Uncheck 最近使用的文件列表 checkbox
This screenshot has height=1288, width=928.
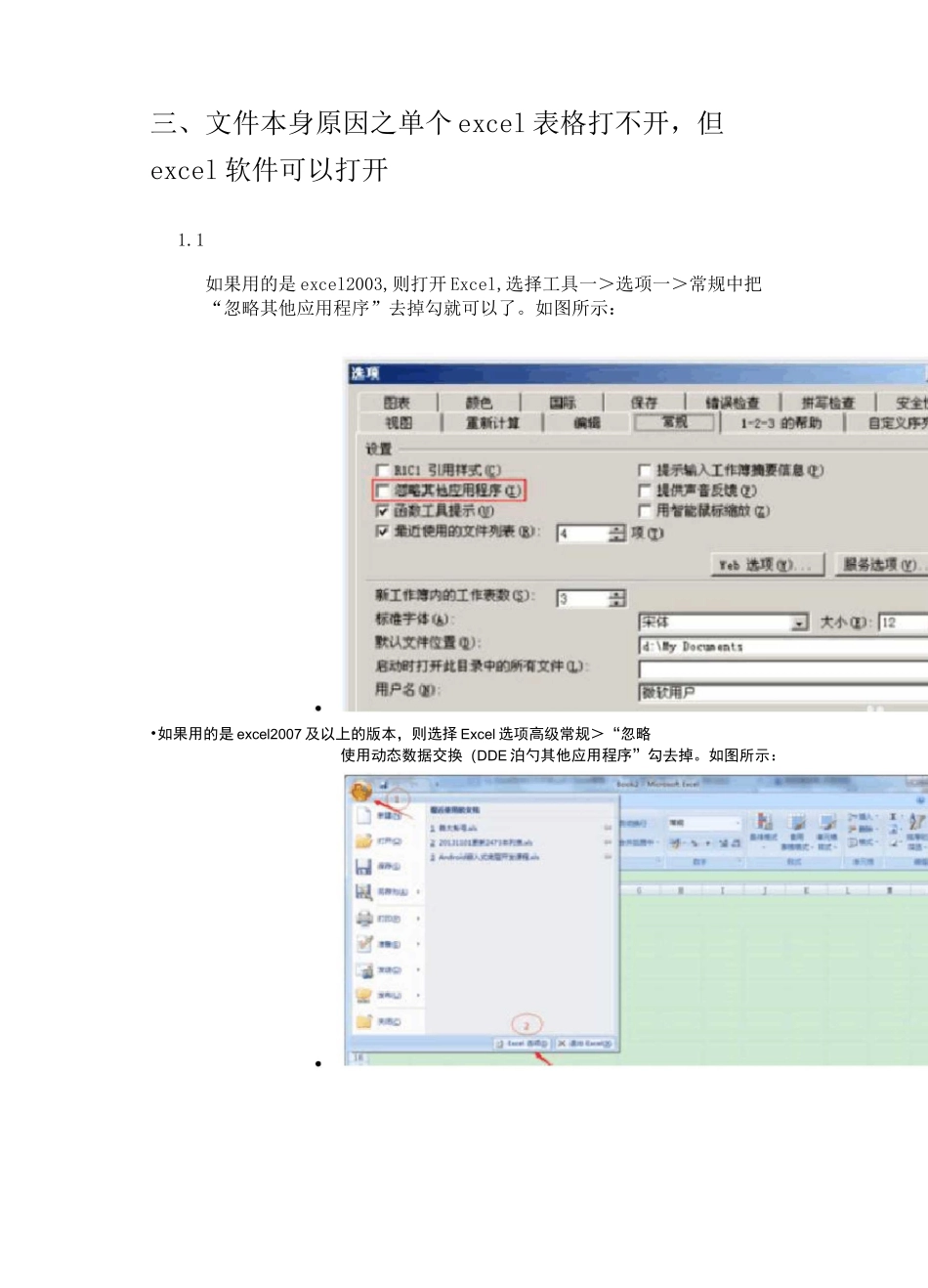(383, 532)
